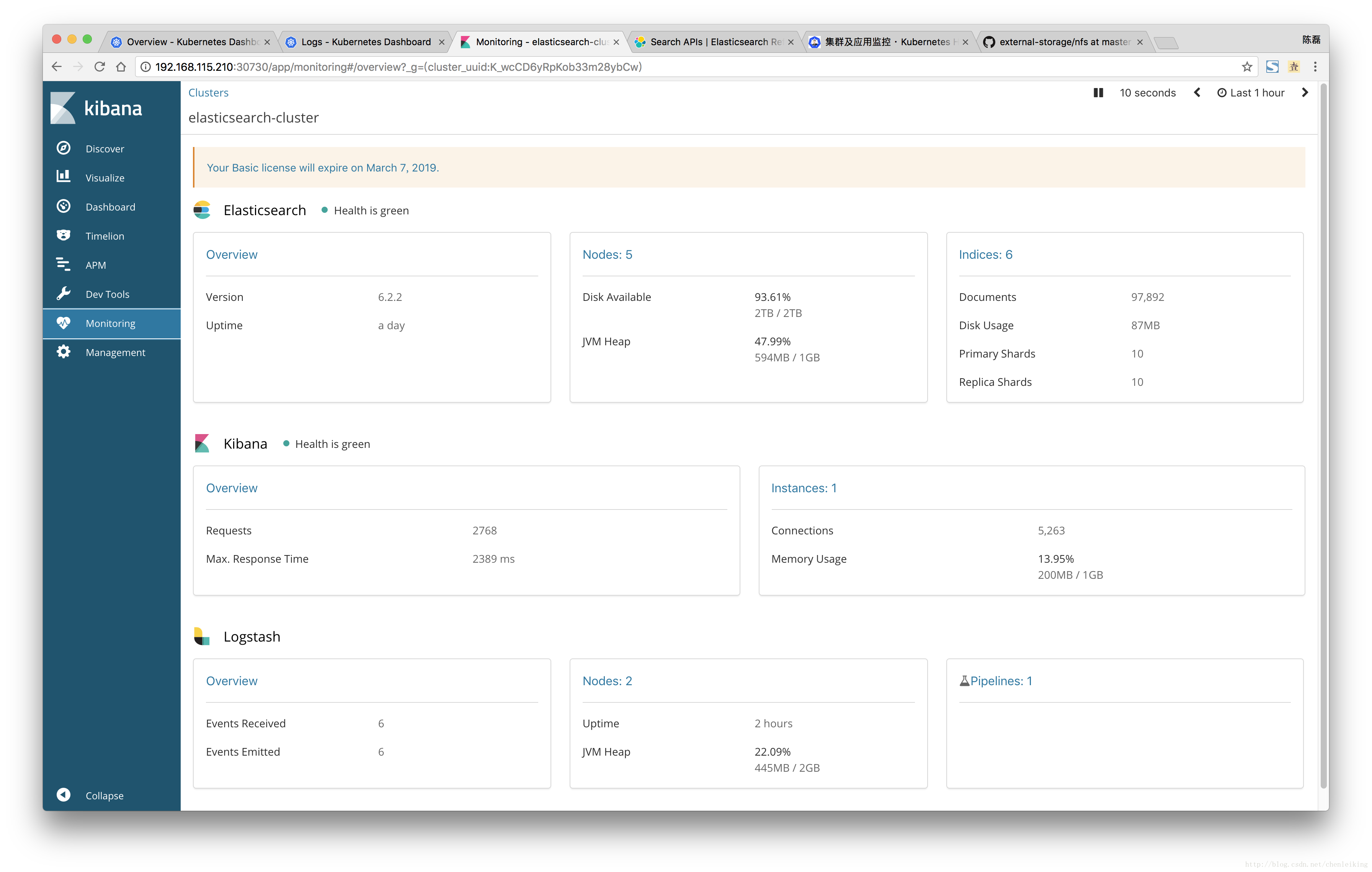1372x872 pixels.
Task: Click the Clusters breadcrumb link
Action: tap(208, 92)
